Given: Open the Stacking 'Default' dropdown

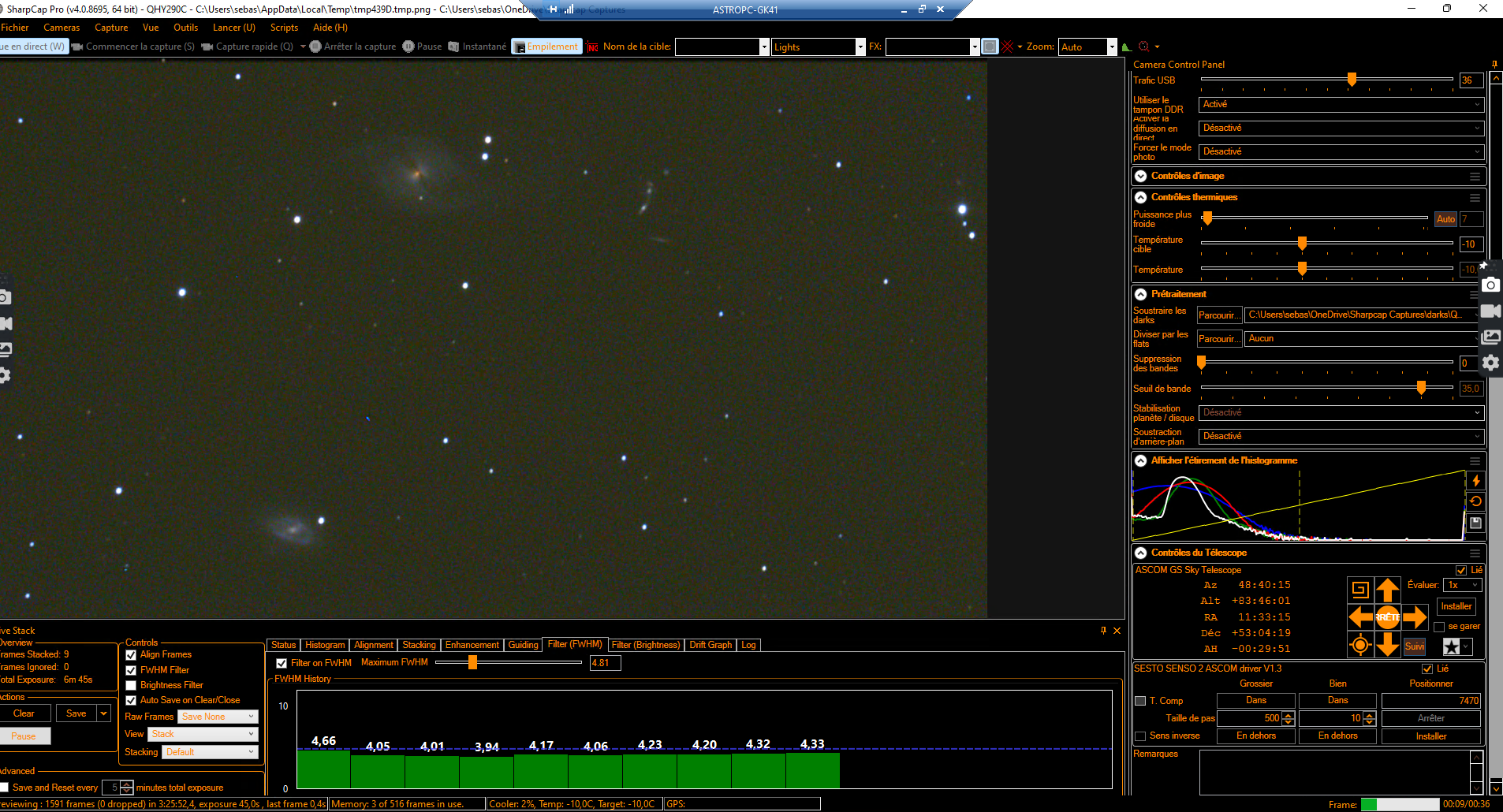Looking at the screenshot, I should click(x=211, y=752).
